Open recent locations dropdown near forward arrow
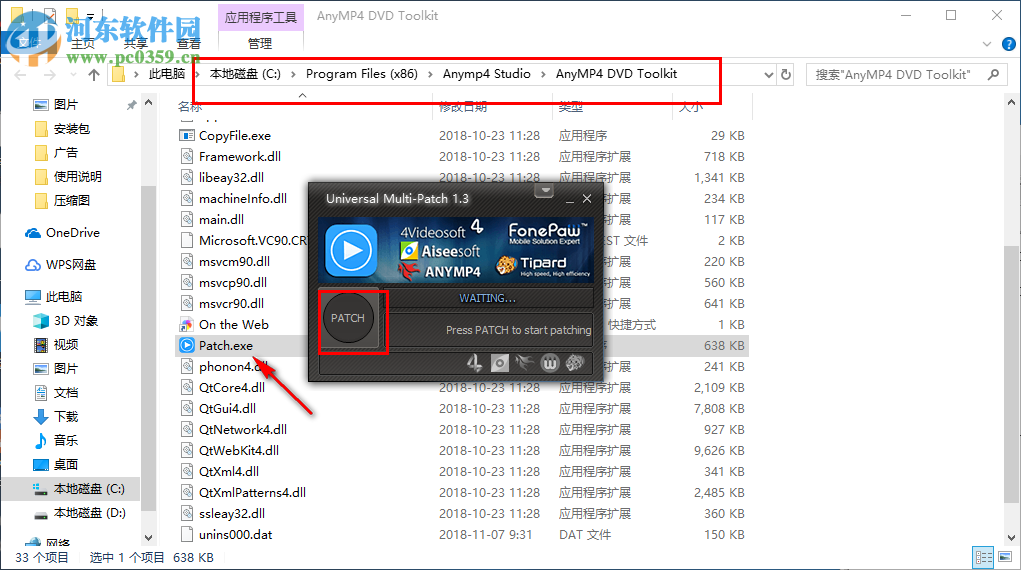1021x570 pixels. [73, 75]
